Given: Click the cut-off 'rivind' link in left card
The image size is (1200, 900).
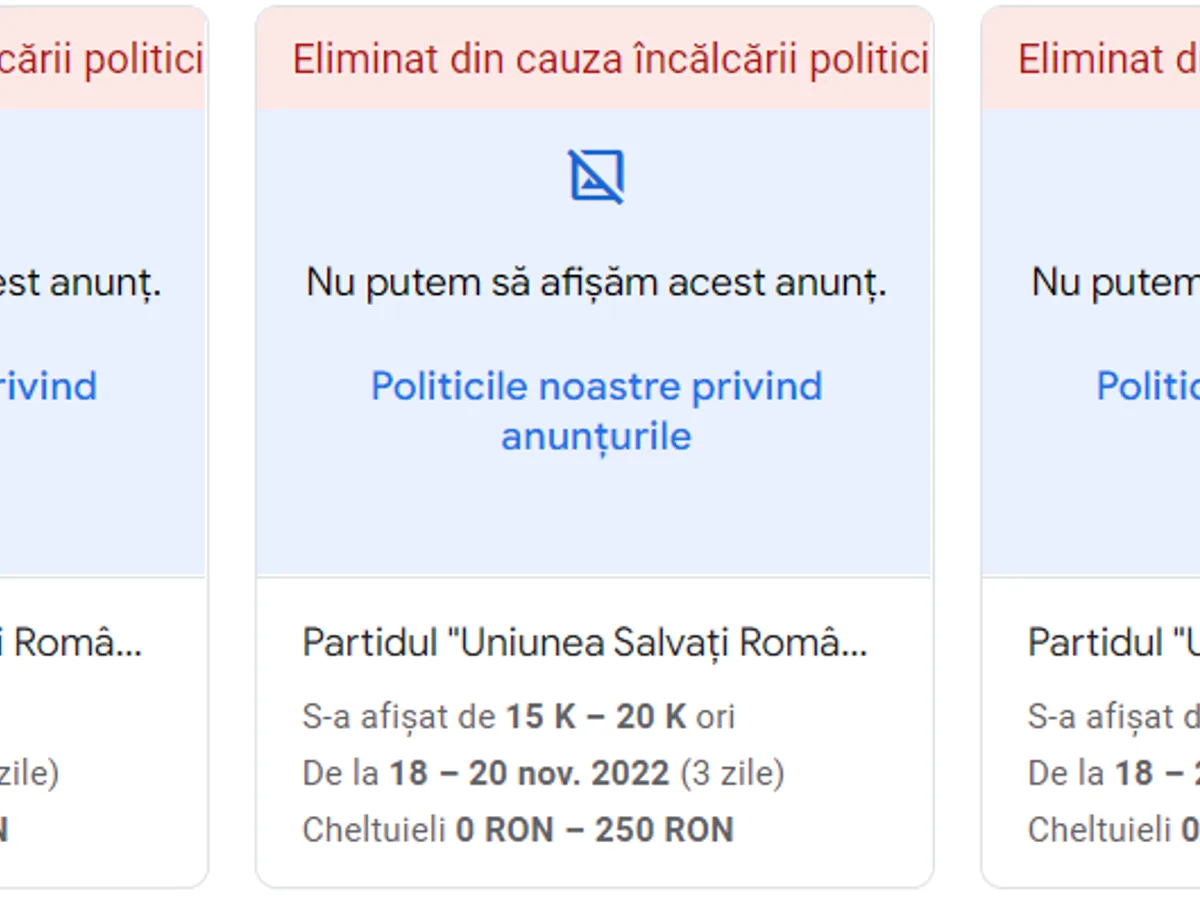Looking at the screenshot, I should 48,386.
